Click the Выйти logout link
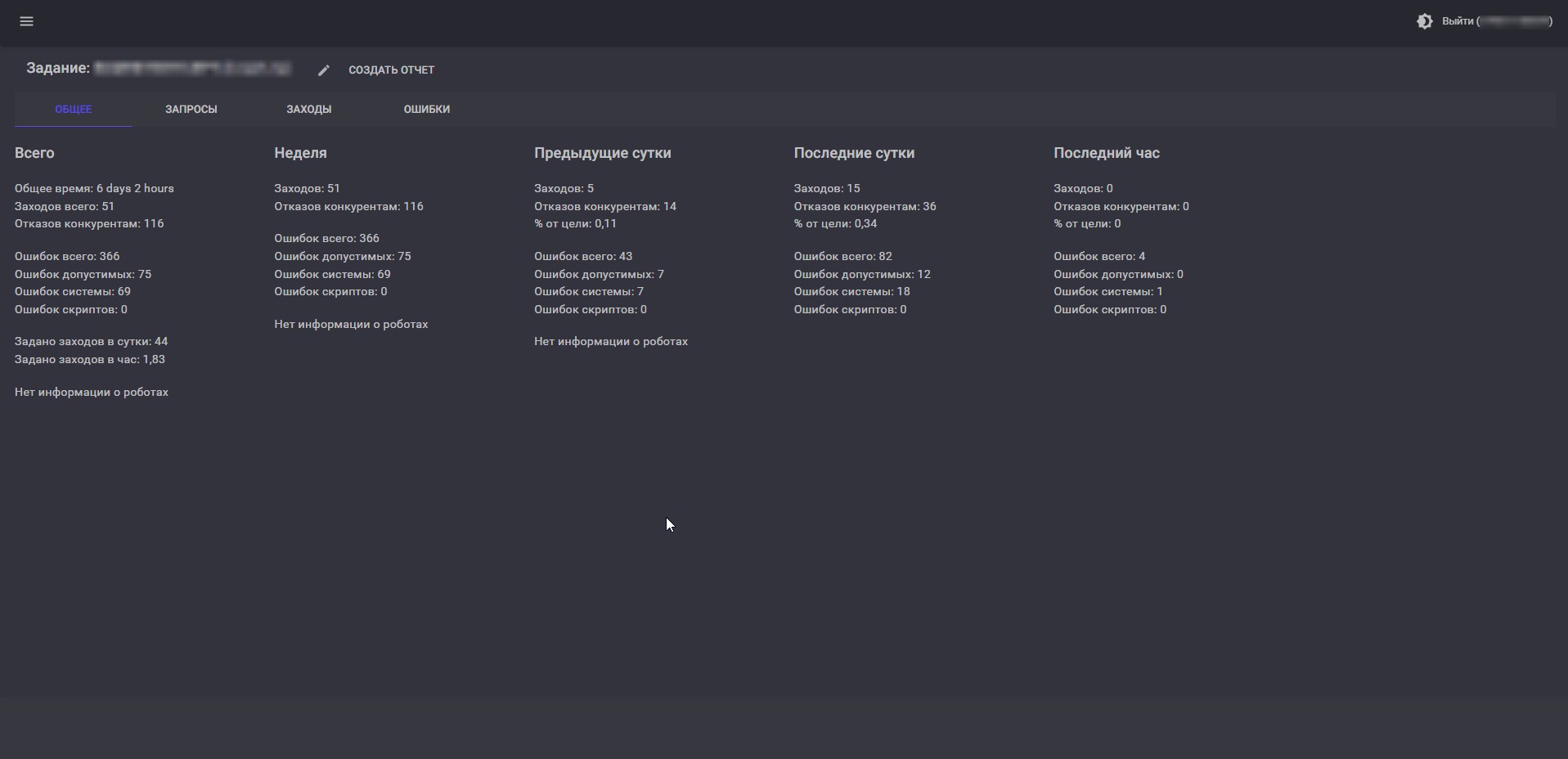The width and height of the screenshot is (1568, 759). (x=1496, y=21)
